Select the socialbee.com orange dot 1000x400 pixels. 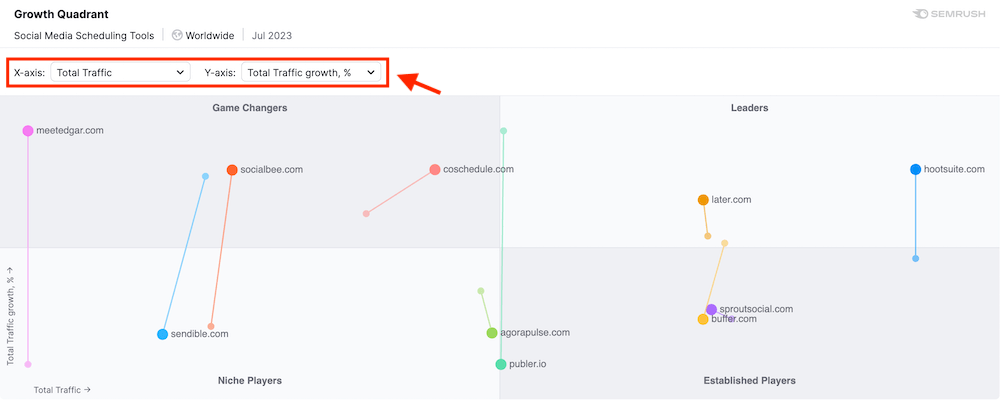[232, 170]
